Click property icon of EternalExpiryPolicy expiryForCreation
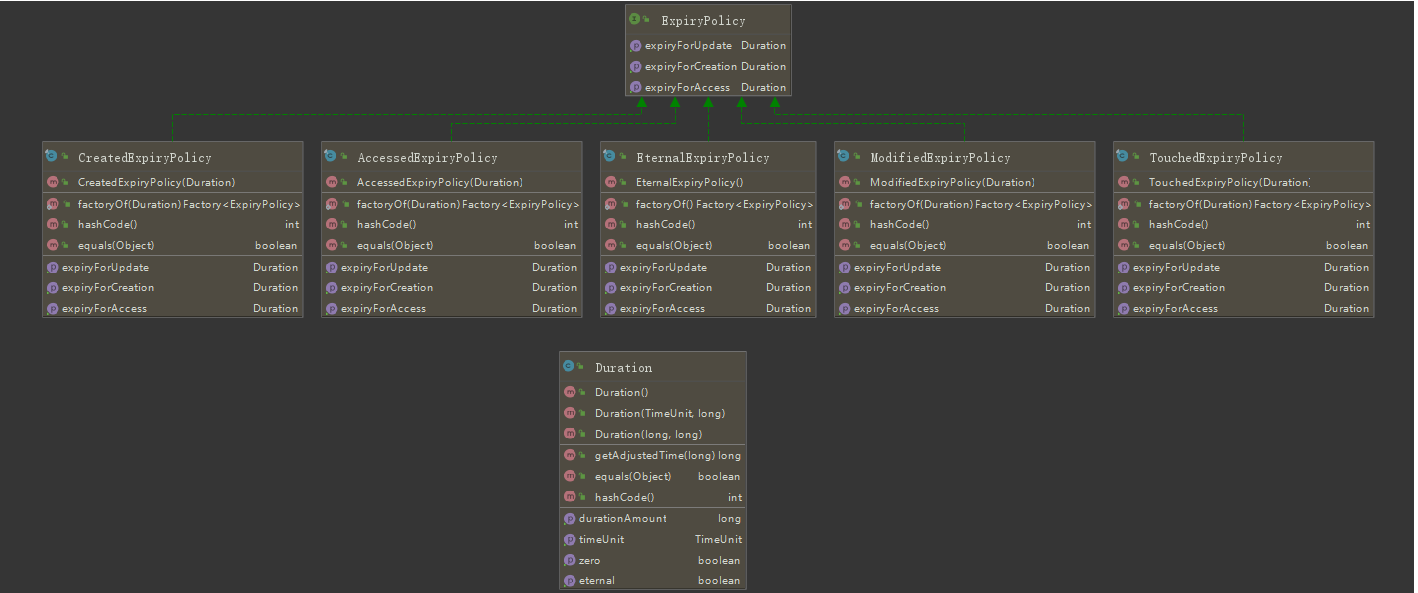The image size is (1418, 593). (x=610, y=288)
